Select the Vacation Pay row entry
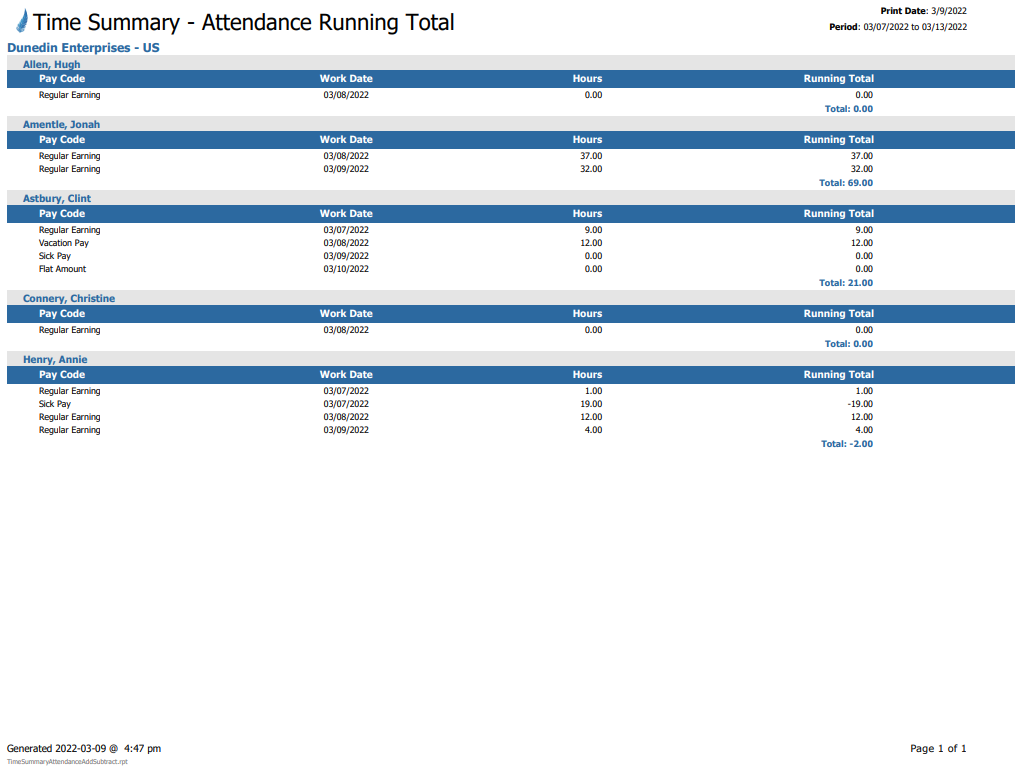The width and height of the screenshot is (1022, 778). click(x=64, y=243)
